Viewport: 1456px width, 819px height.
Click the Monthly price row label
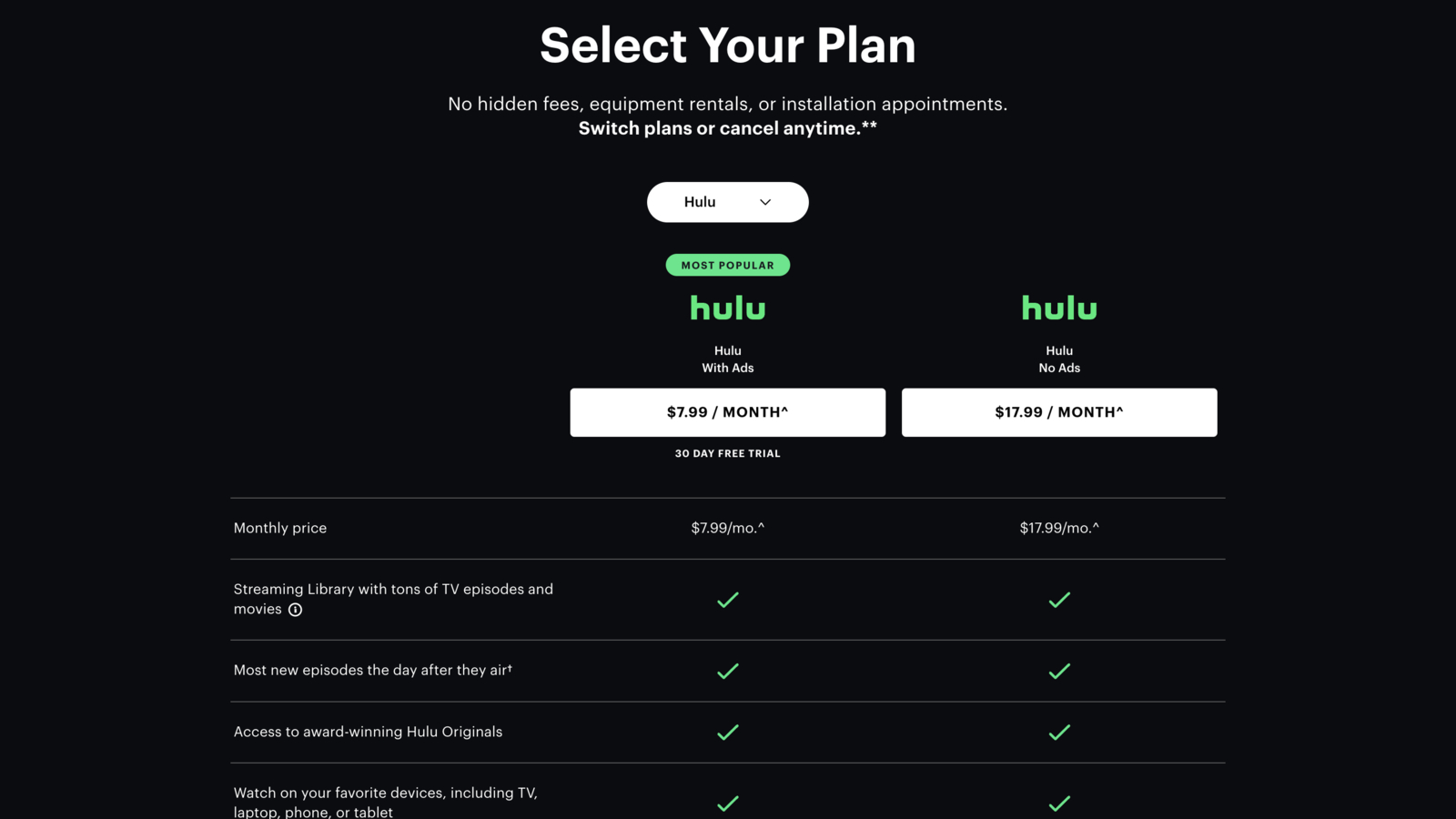tap(279, 527)
